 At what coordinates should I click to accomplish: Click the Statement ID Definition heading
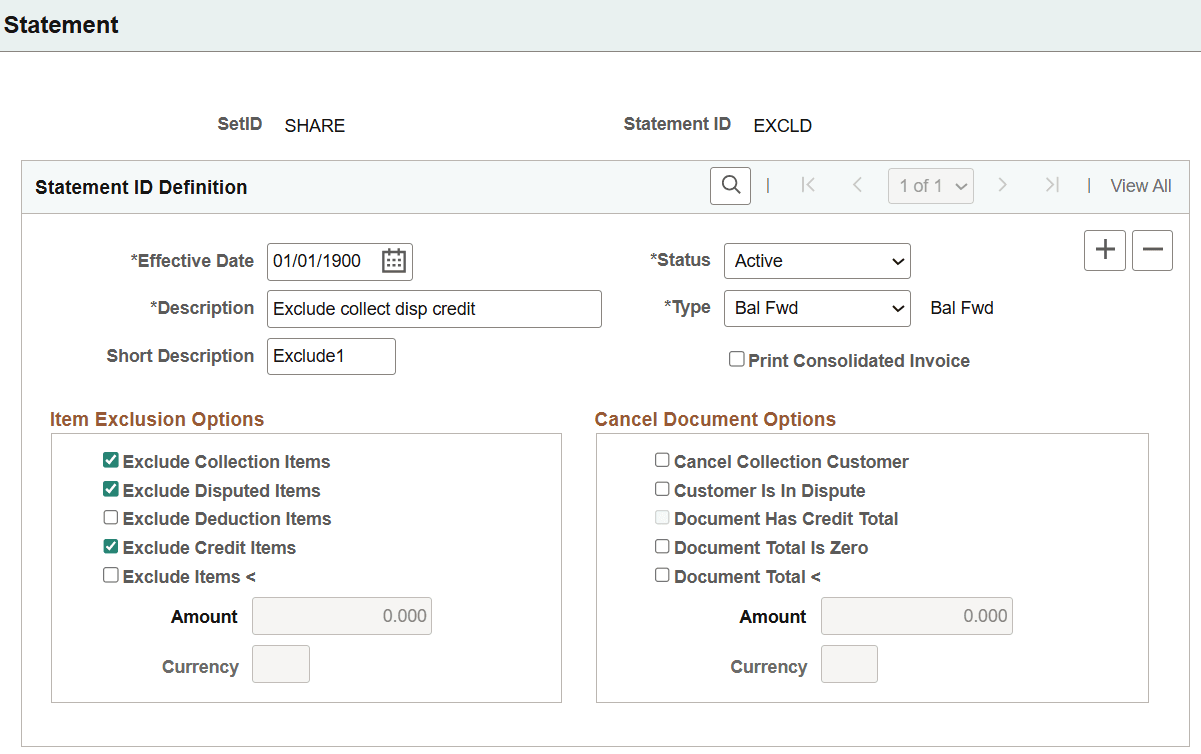click(141, 187)
